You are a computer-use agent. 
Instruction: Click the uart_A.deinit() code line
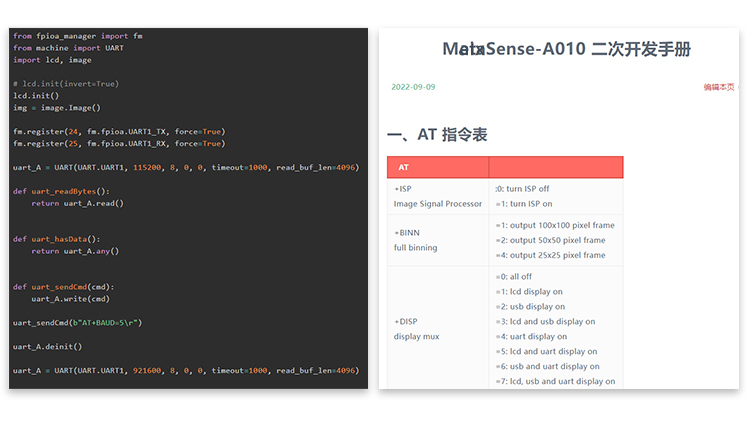47,346
